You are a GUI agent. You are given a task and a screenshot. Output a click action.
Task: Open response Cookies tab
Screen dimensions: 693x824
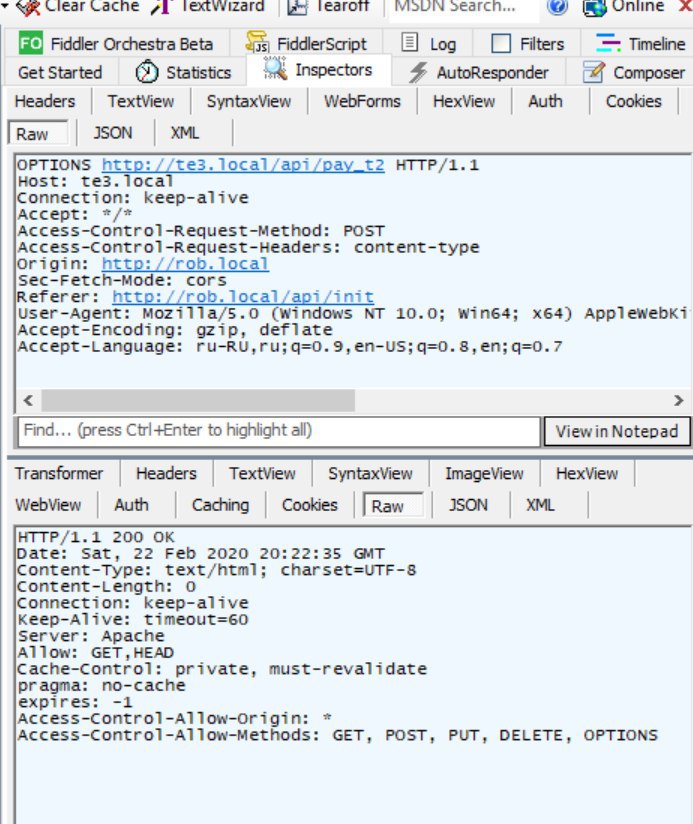[309, 505]
